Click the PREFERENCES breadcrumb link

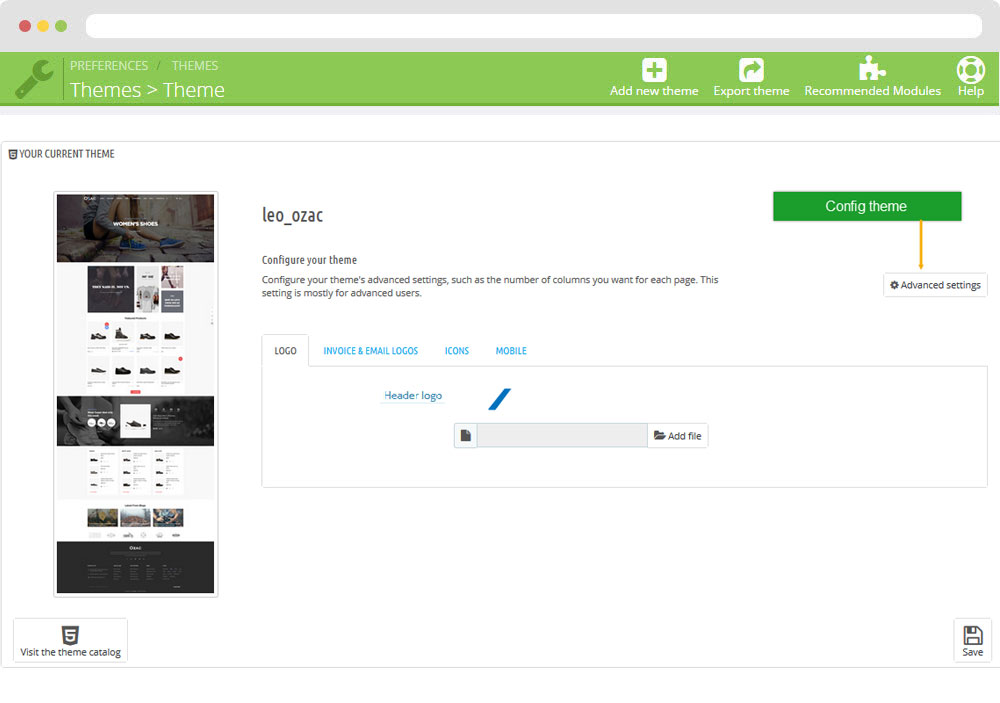[x=109, y=66]
